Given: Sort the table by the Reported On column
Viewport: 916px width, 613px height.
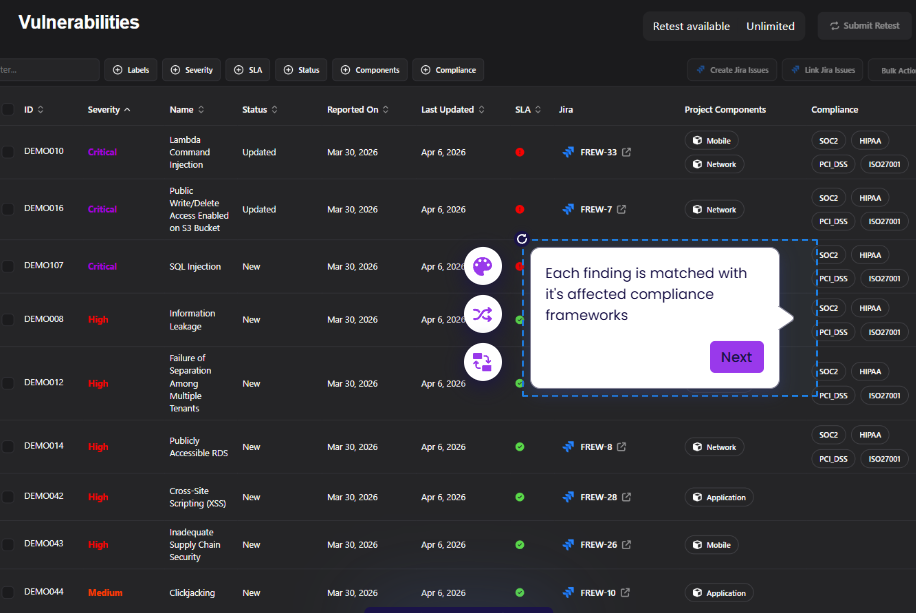Looking at the screenshot, I should [357, 110].
